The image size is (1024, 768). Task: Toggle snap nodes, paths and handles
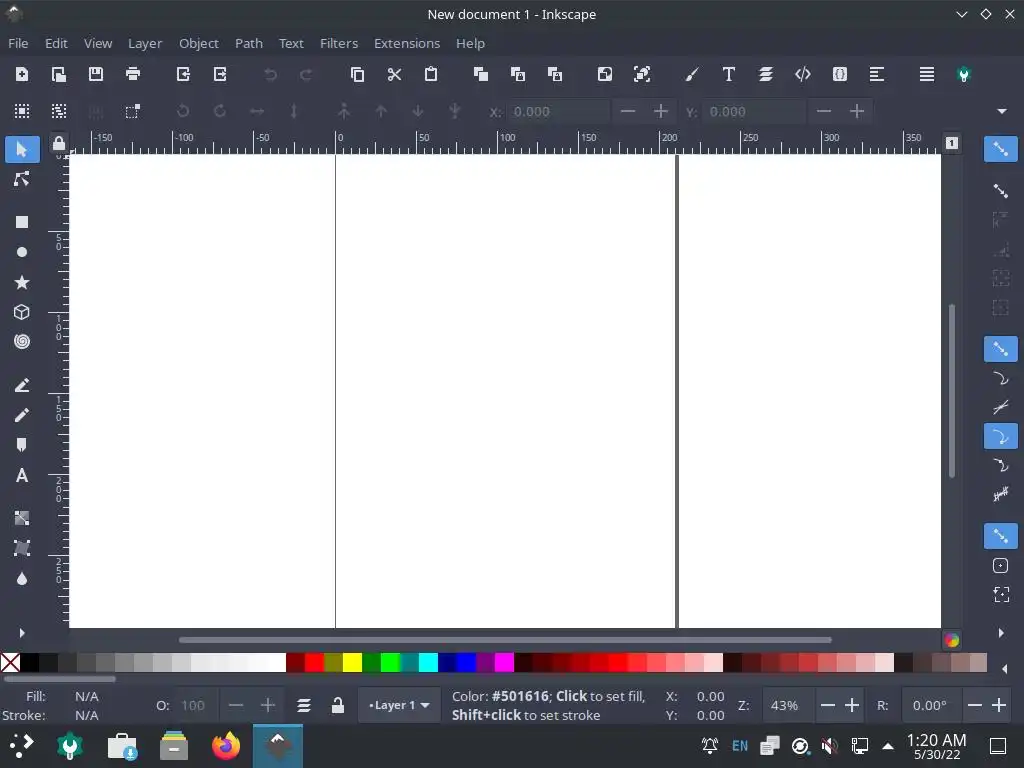pos(1000,349)
